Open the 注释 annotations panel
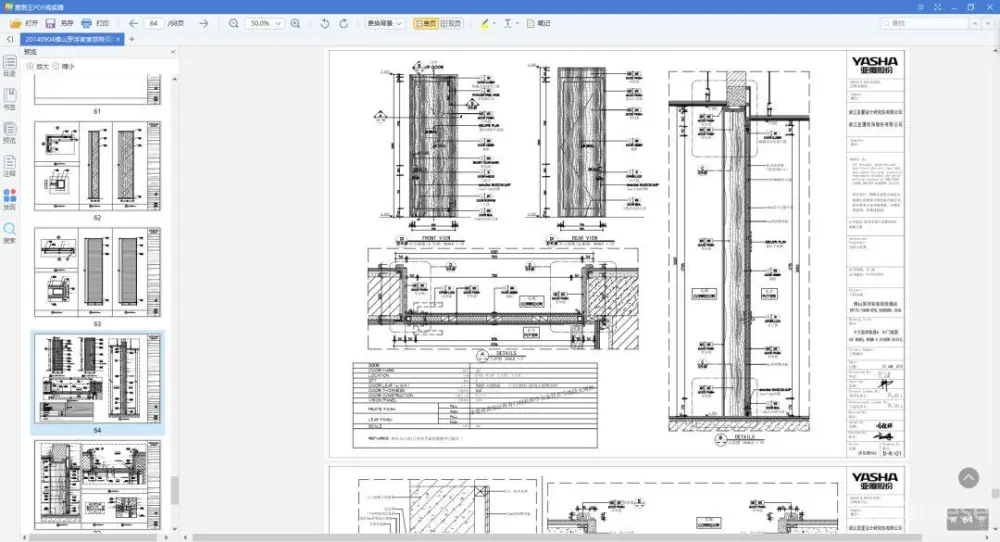The image size is (1000, 542). tap(9, 165)
